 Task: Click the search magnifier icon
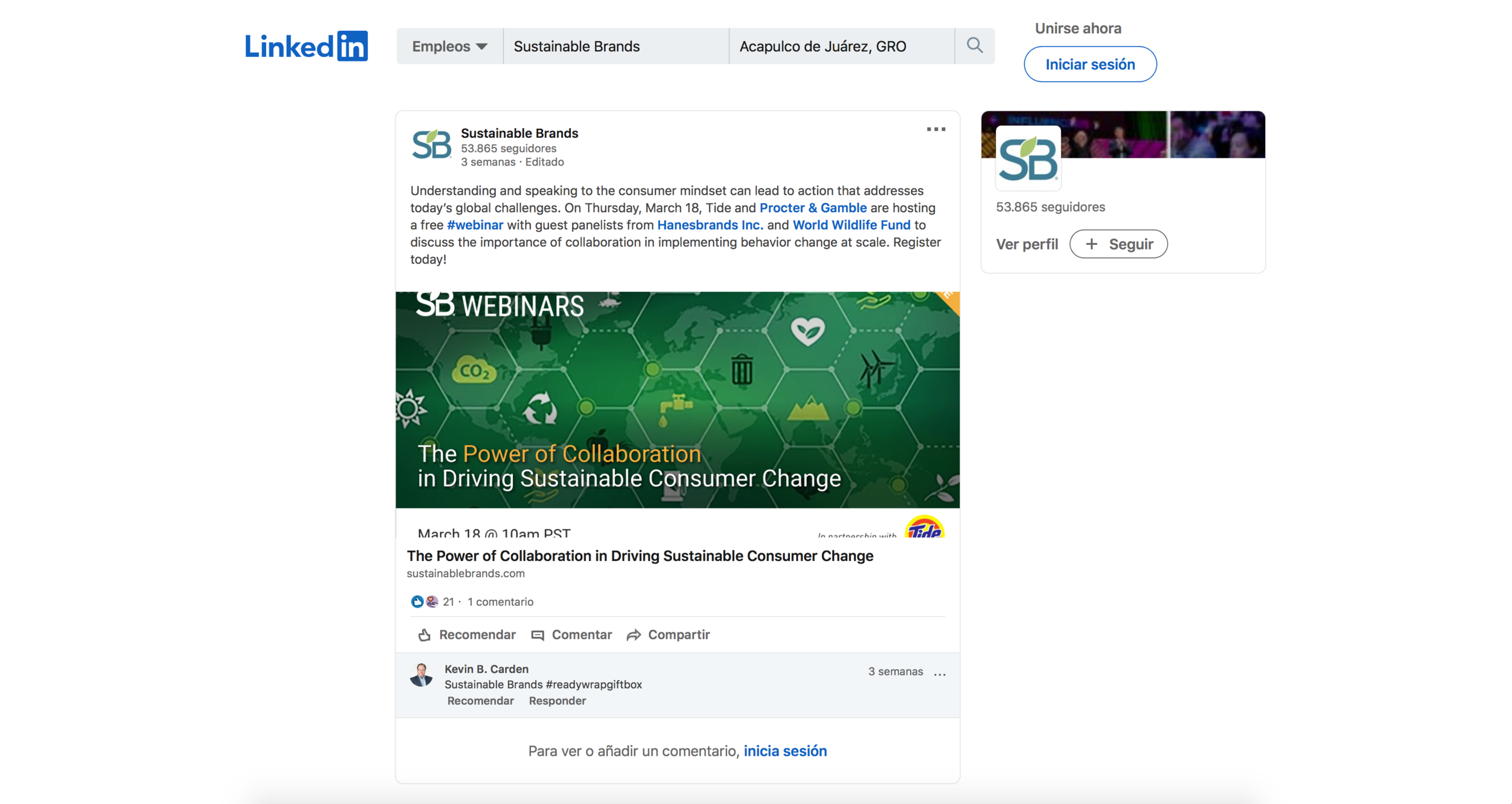pyautogui.click(x=974, y=45)
